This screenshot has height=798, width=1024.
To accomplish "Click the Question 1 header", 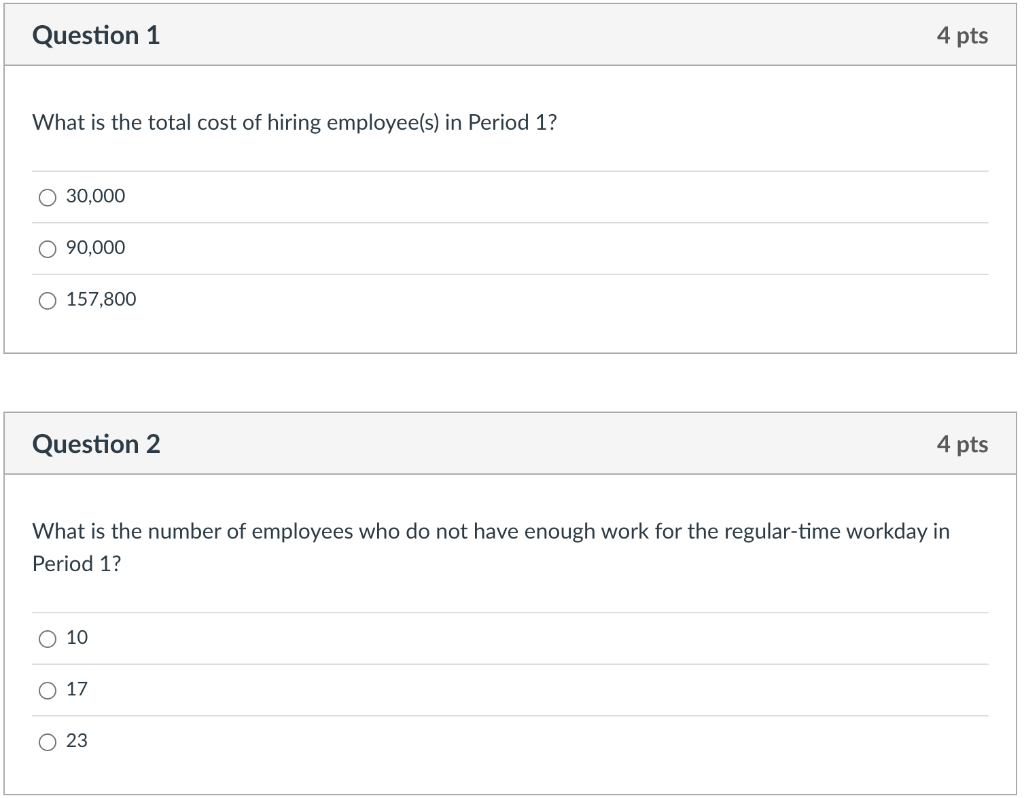I will tap(96, 35).
